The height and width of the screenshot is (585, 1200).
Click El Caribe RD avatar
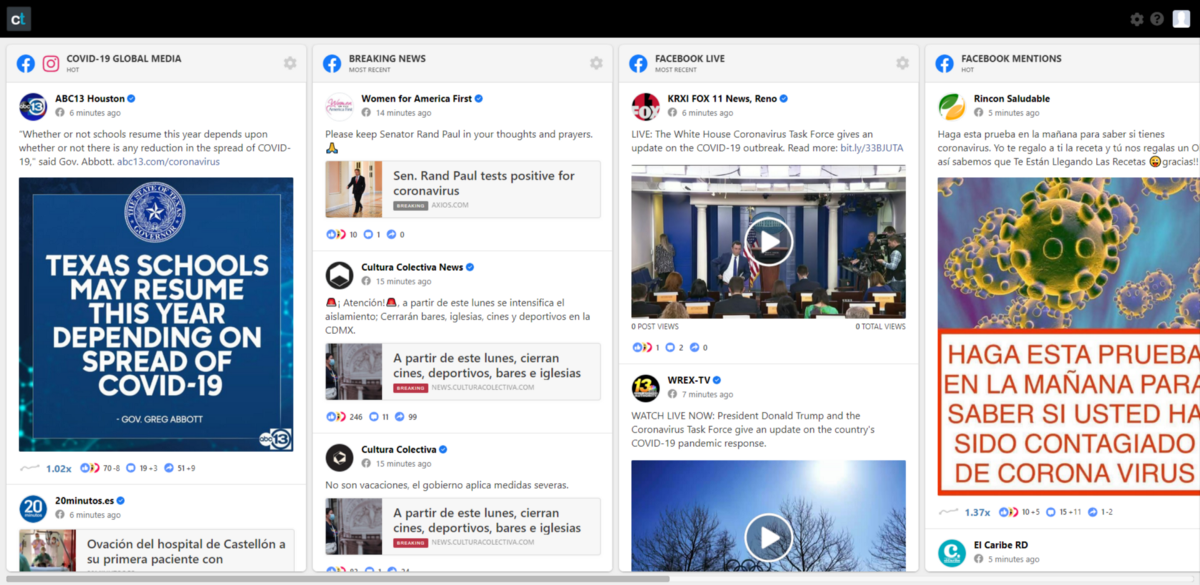tap(951, 553)
